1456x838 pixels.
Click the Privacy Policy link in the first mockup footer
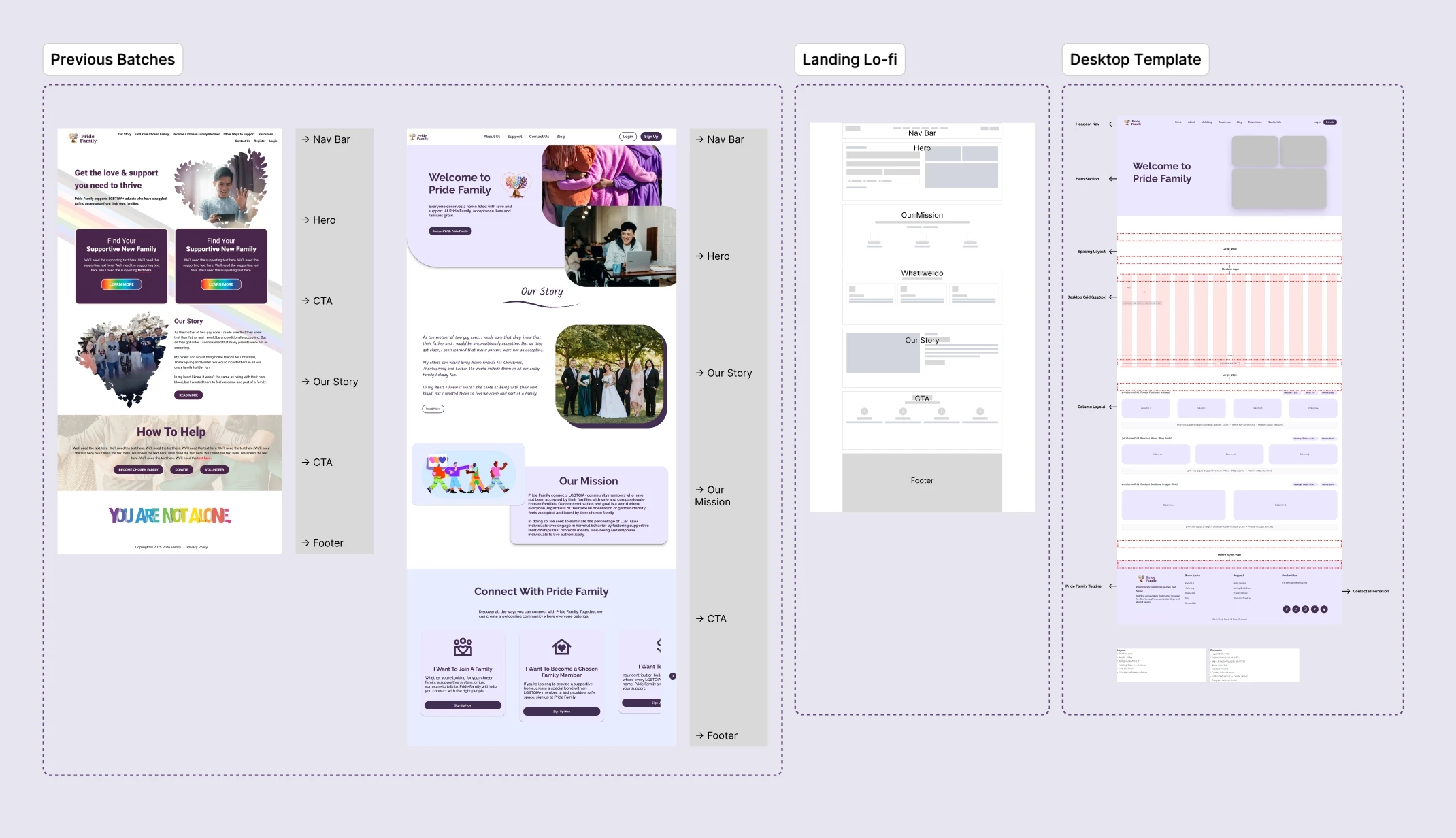tap(196, 546)
